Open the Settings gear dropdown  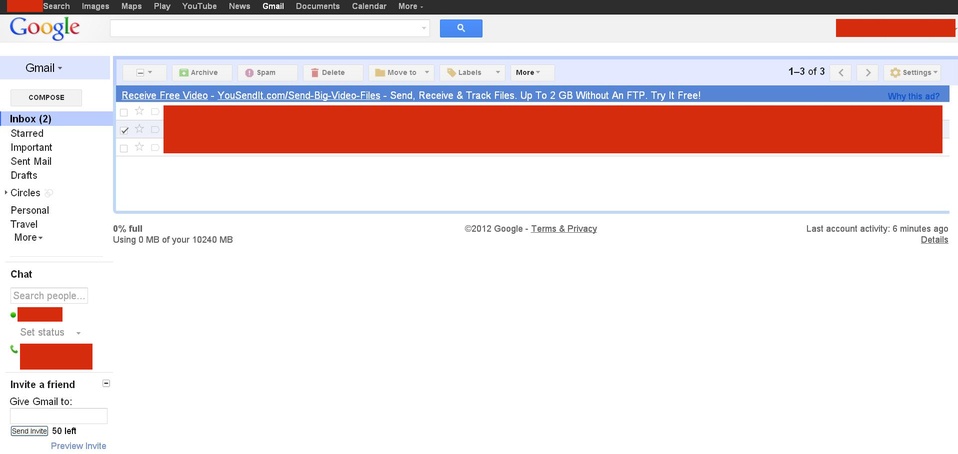tap(912, 73)
